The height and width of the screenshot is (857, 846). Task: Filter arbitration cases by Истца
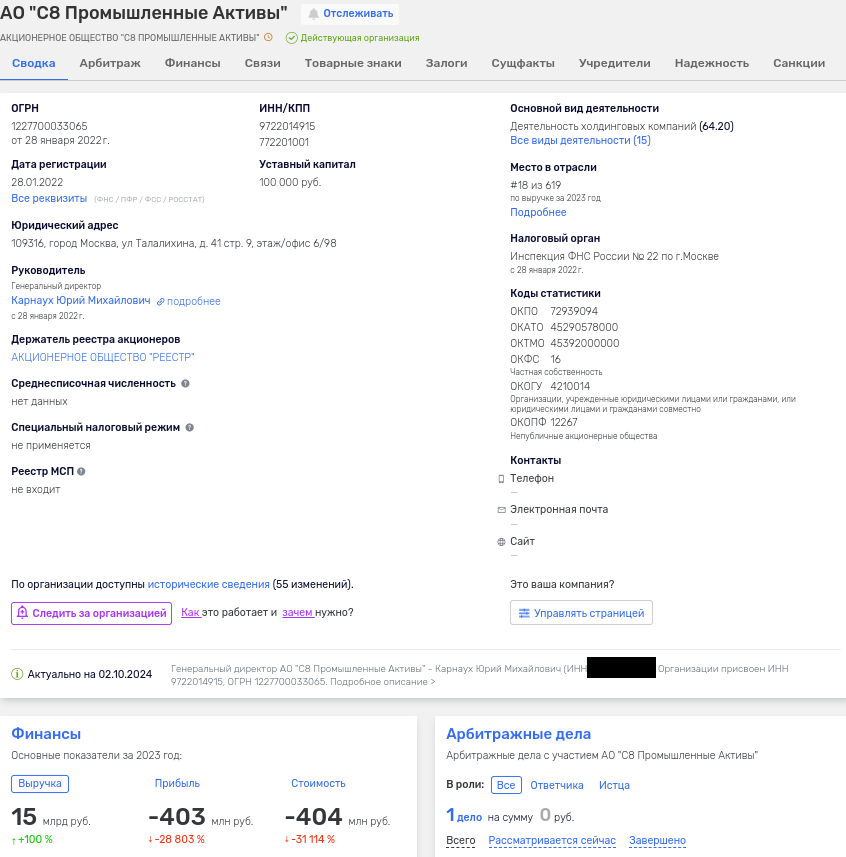click(x=614, y=785)
